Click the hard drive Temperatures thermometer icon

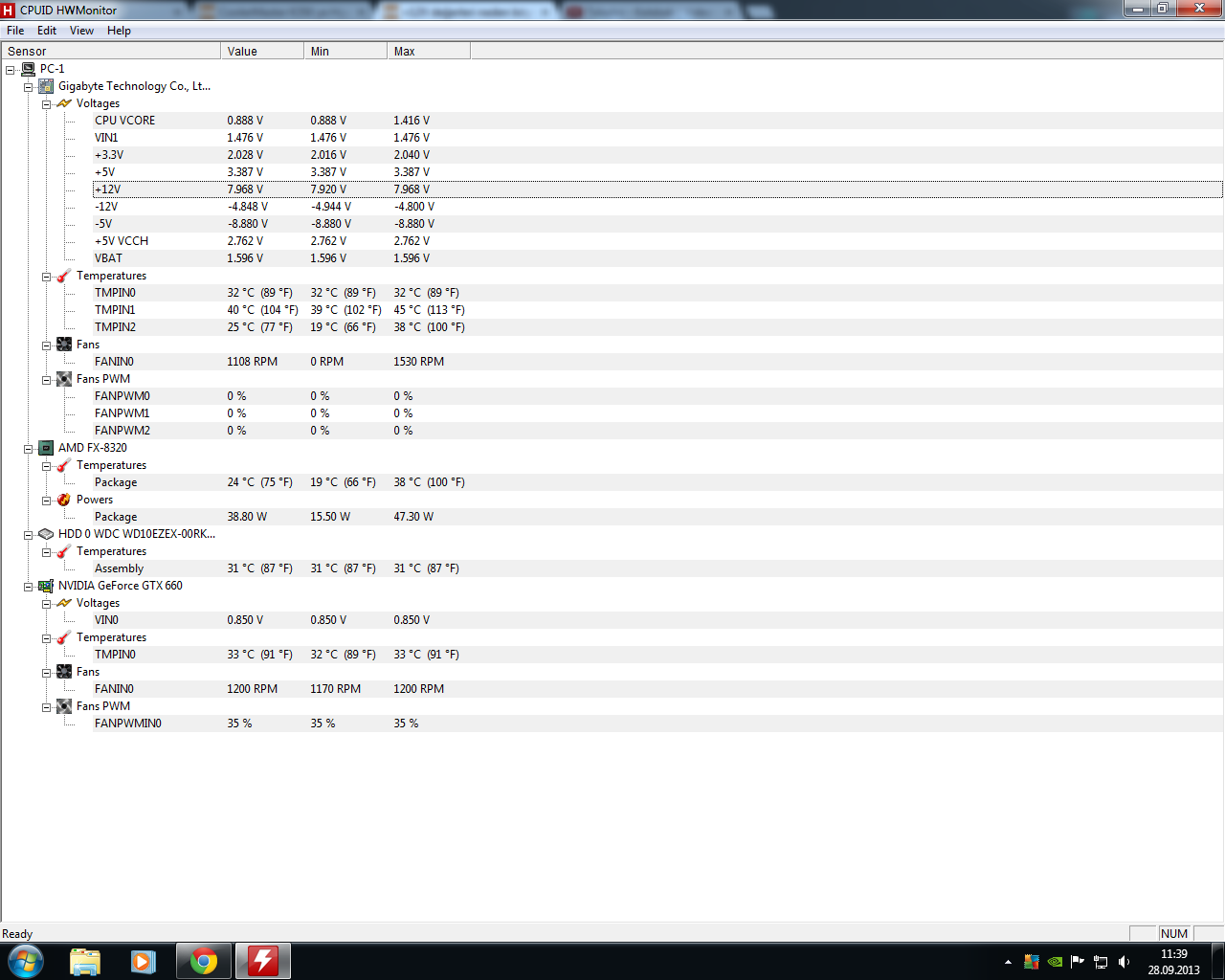coord(64,551)
